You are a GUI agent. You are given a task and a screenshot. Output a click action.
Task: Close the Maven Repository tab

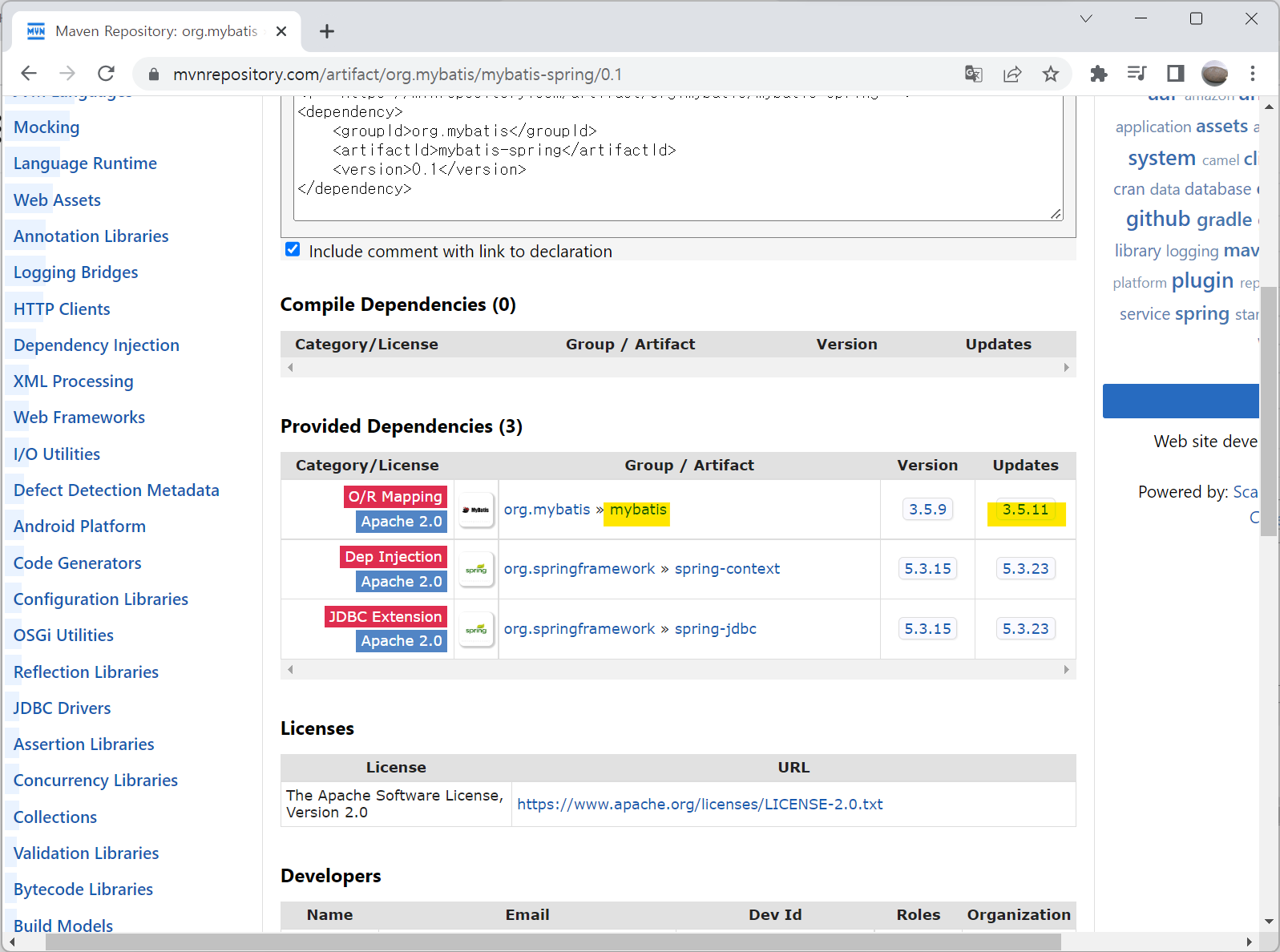point(281,31)
